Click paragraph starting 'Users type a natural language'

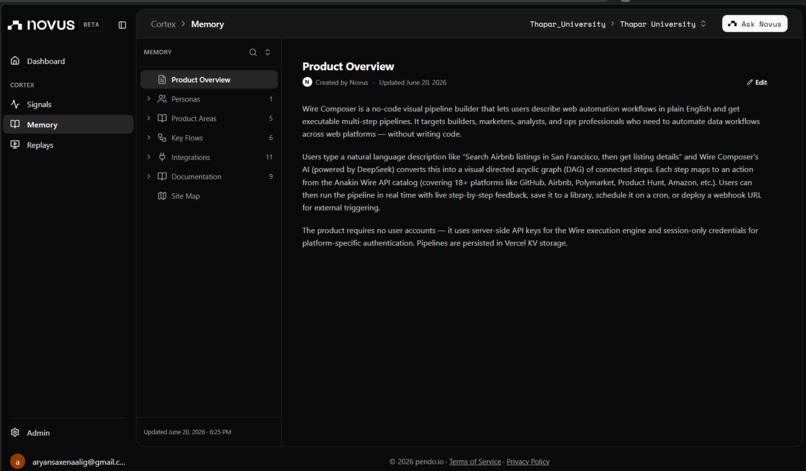pos(532,182)
